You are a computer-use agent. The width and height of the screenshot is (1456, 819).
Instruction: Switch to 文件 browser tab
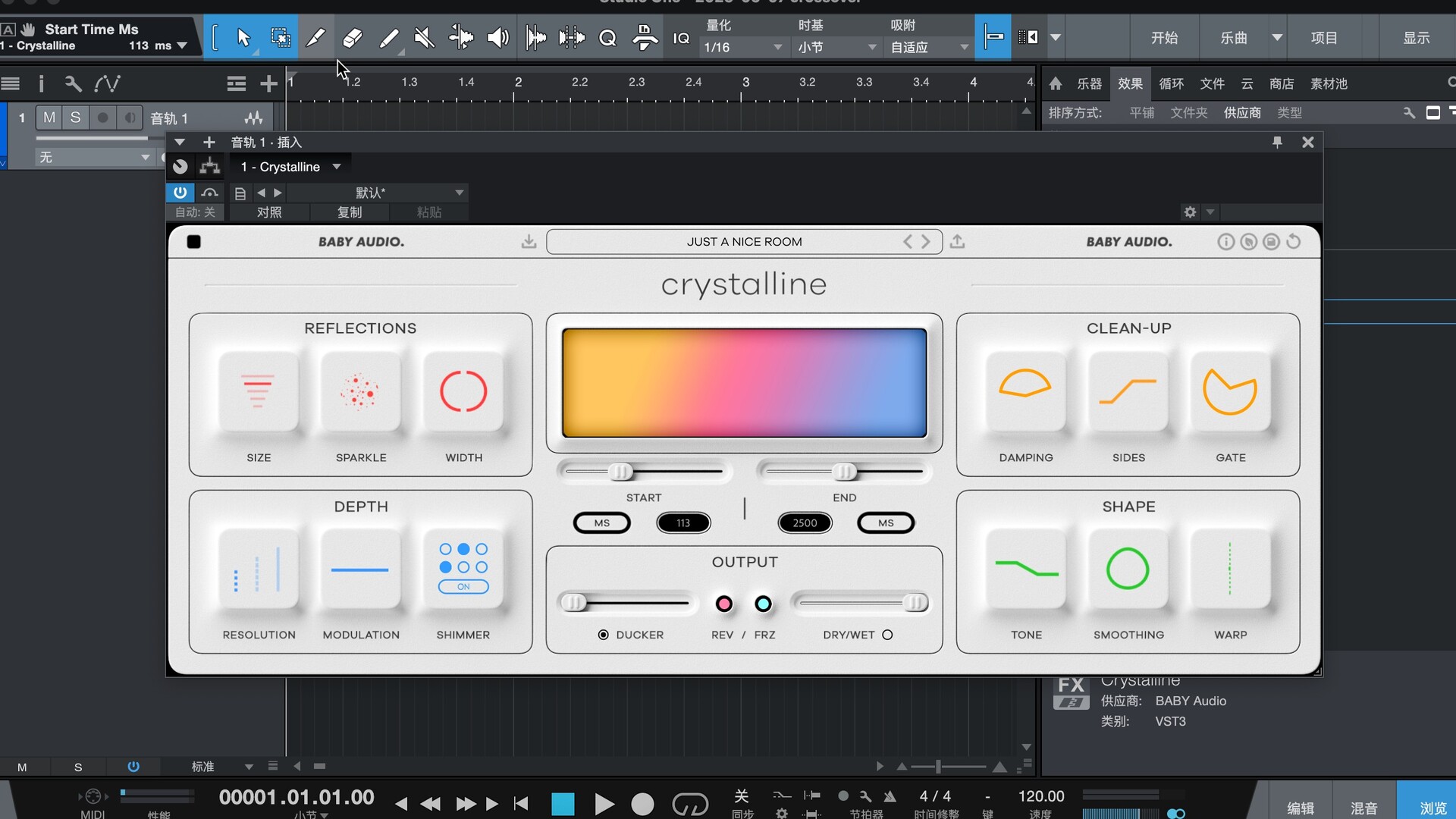coord(1213,83)
